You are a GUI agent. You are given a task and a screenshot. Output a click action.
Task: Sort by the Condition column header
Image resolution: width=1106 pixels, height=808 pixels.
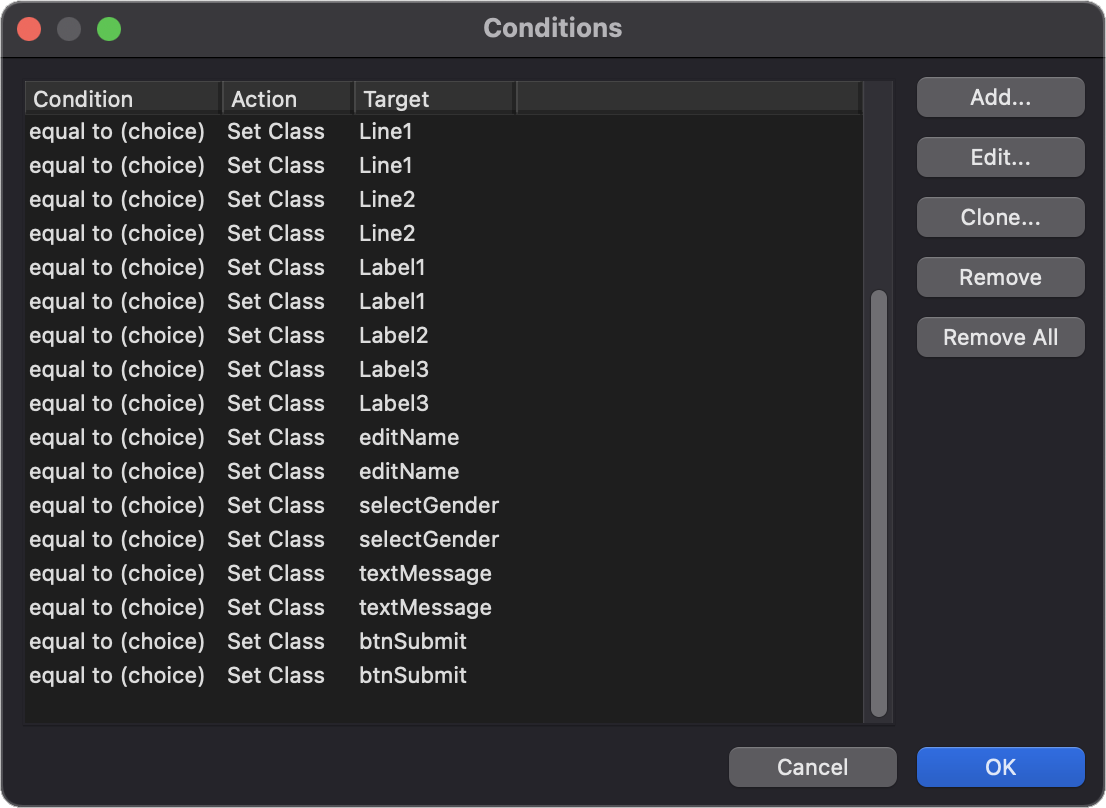[122, 99]
